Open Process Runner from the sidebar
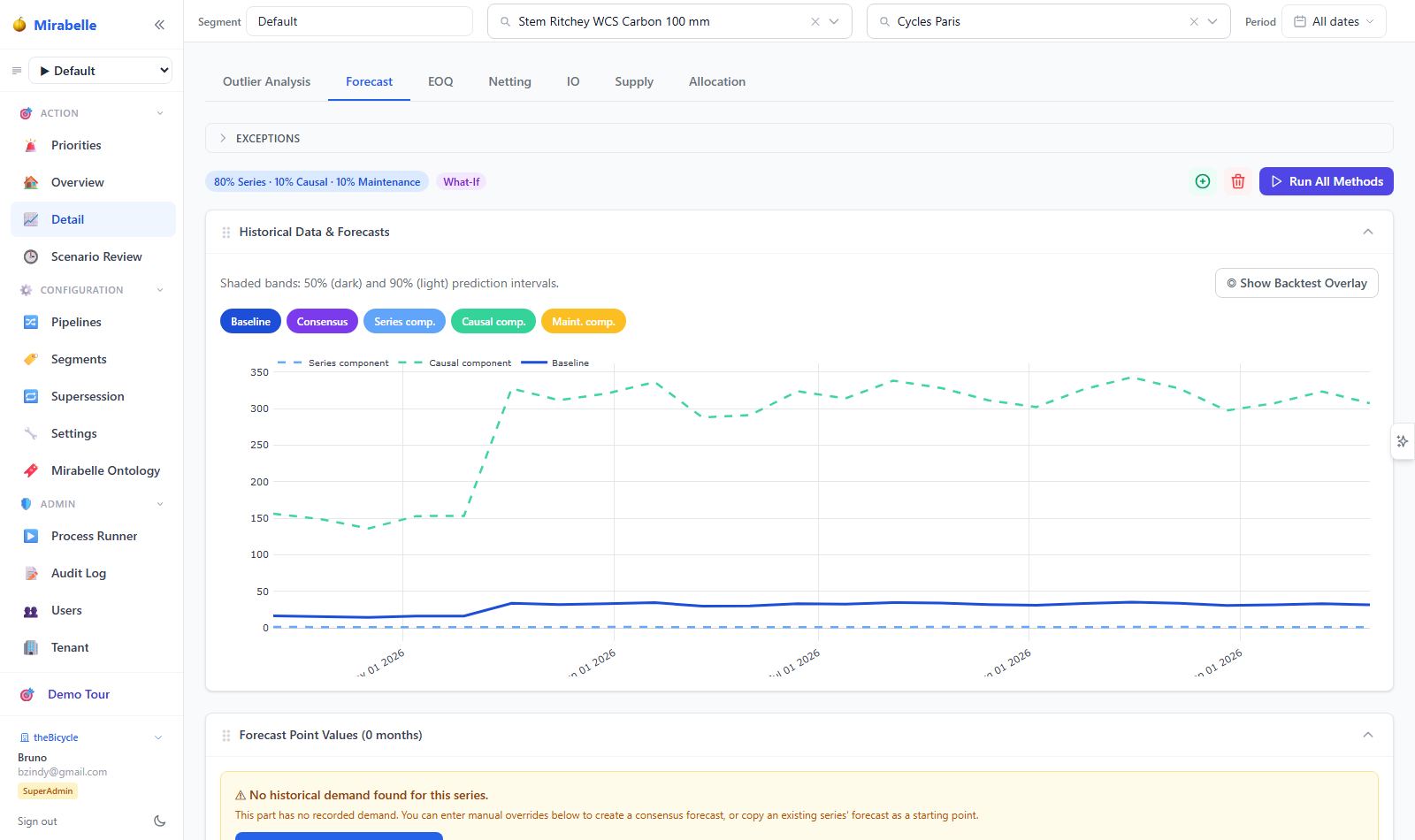This screenshot has width=1415, height=840. (93, 536)
